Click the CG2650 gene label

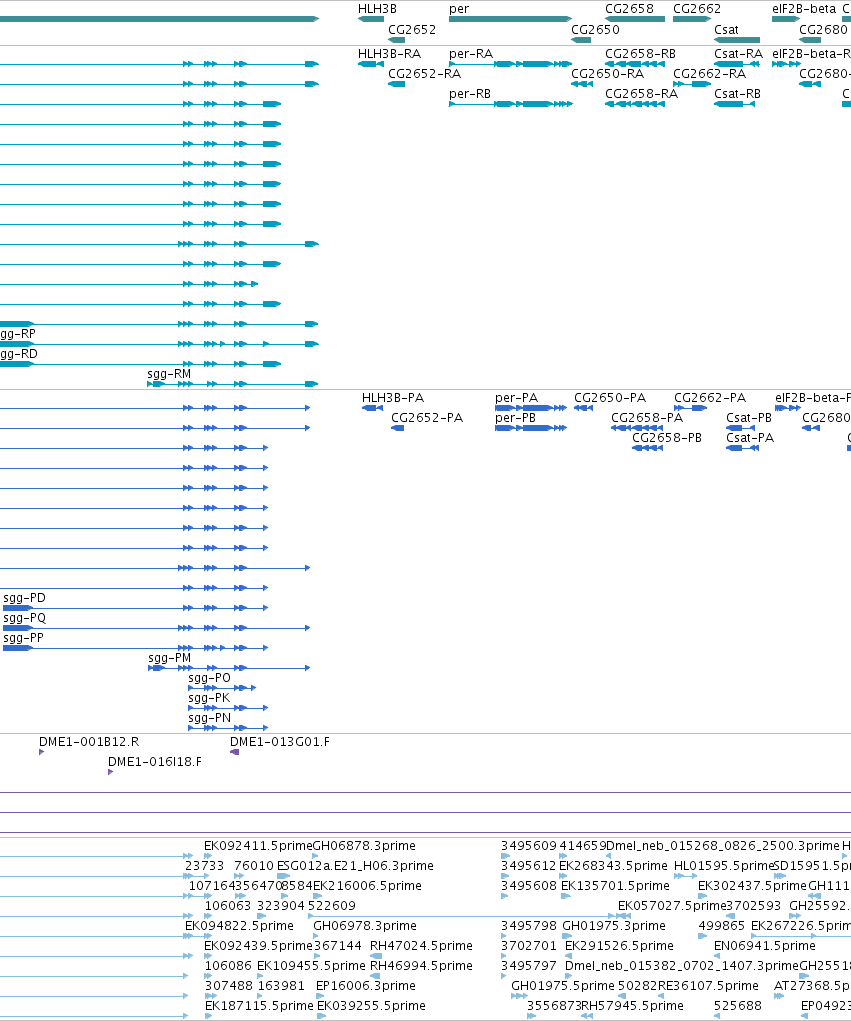pos(595,29)
